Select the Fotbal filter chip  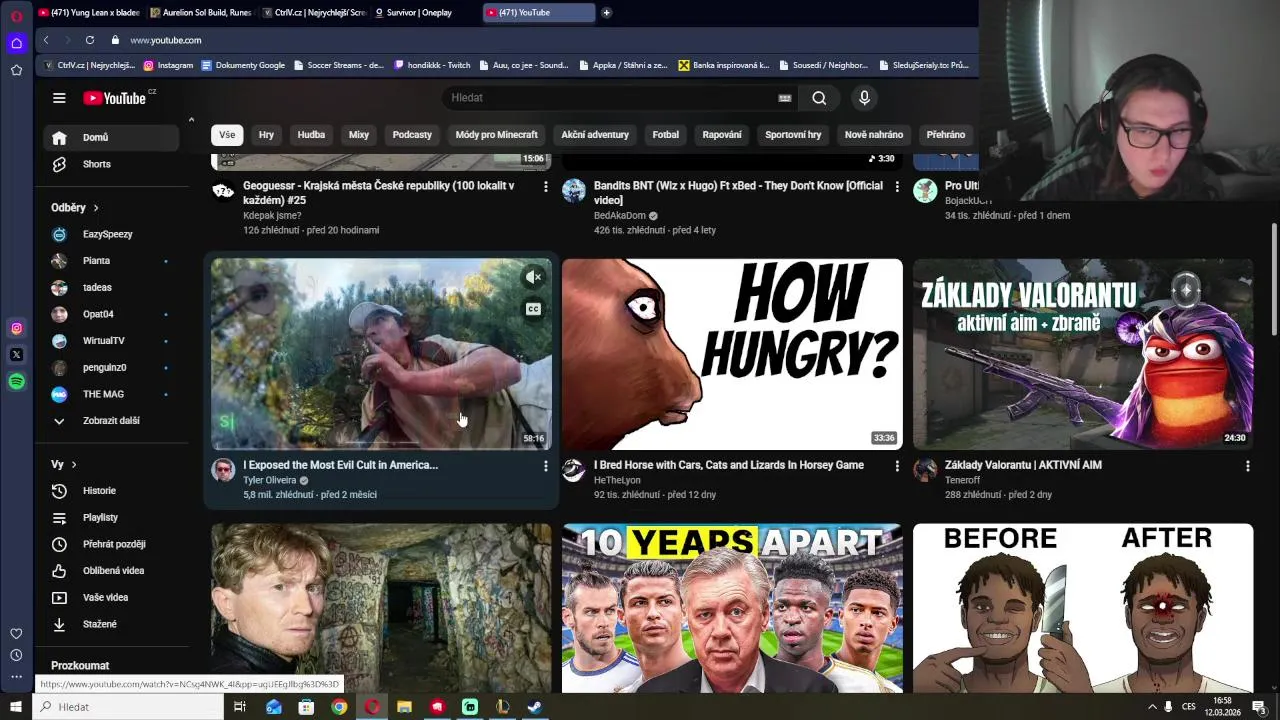tap(665, 135)
